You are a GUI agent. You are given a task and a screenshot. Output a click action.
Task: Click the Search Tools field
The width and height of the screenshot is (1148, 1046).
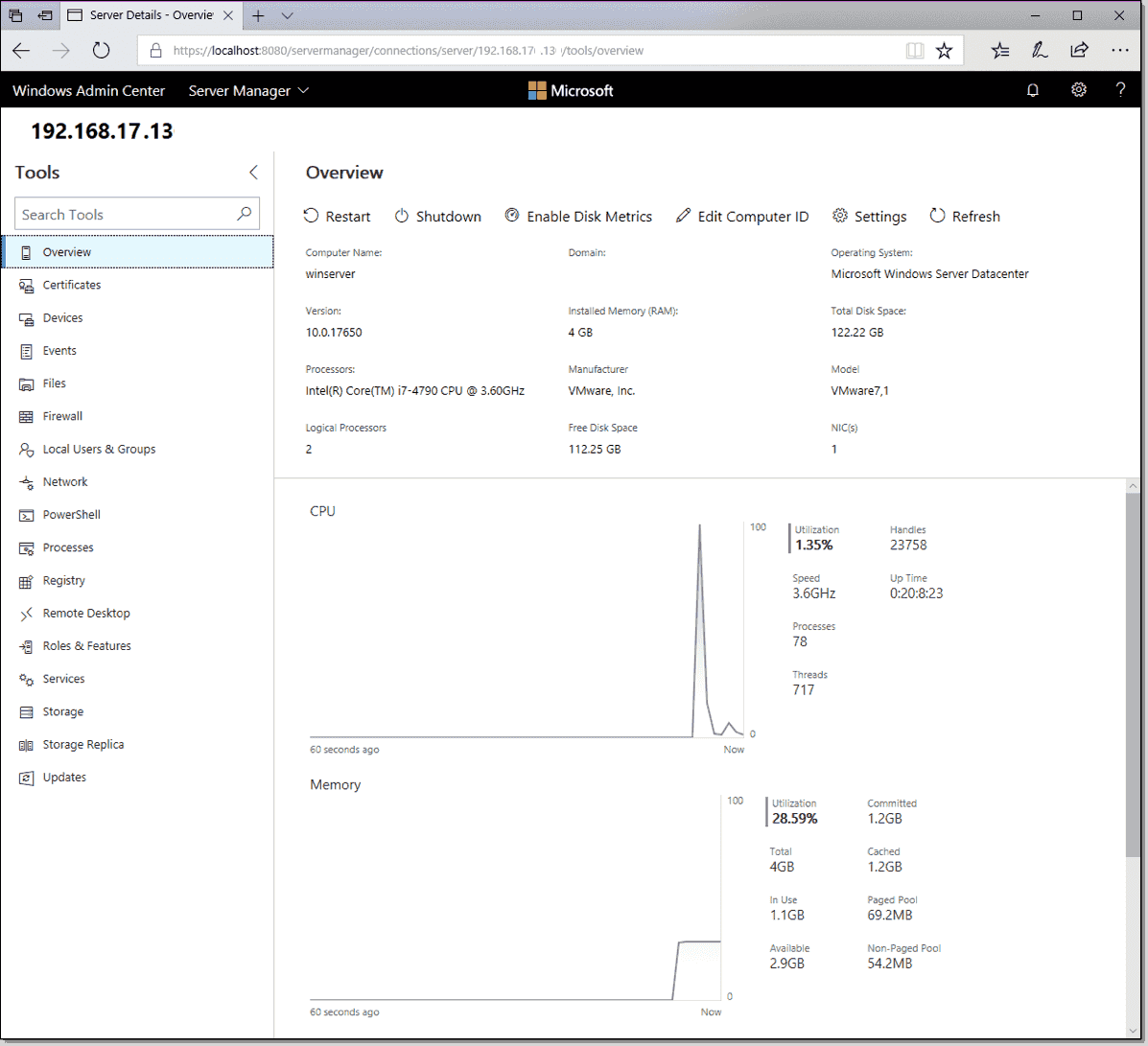(x=137, y=214)
